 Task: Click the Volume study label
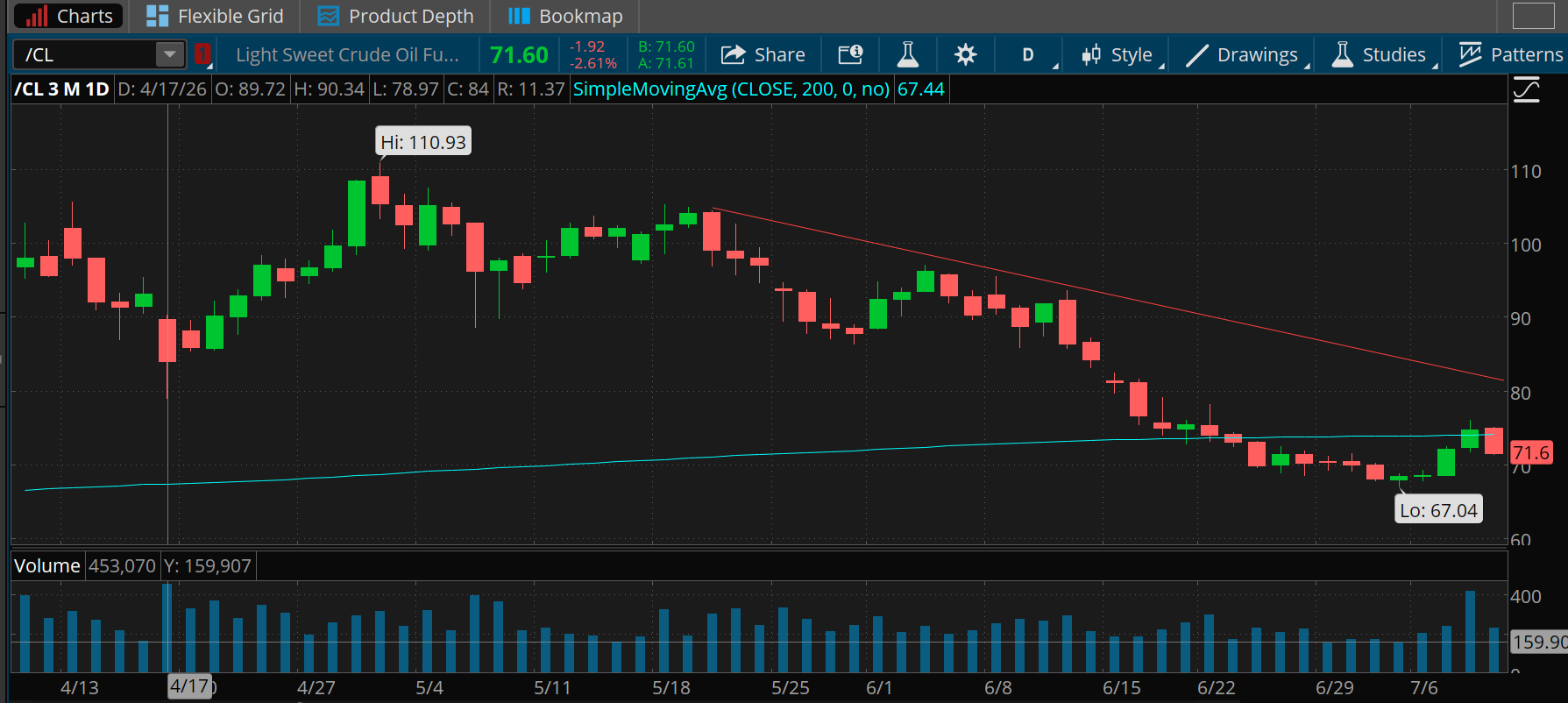tap(47, 565)
